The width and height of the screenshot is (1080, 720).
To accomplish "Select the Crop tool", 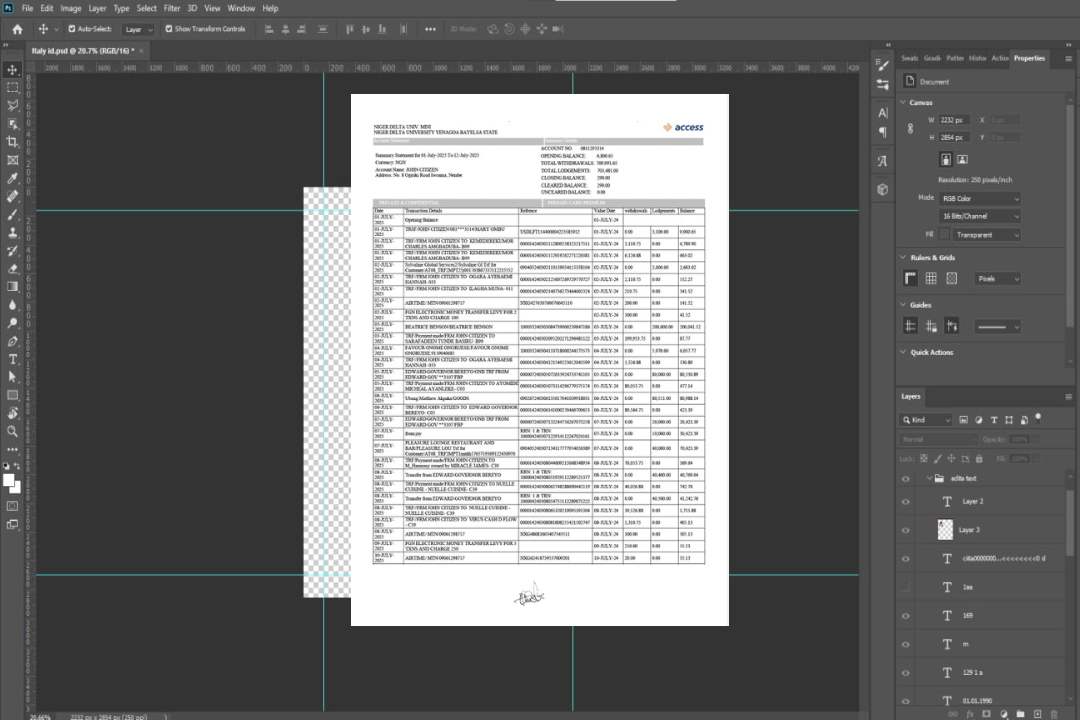I will click(12, 142).
